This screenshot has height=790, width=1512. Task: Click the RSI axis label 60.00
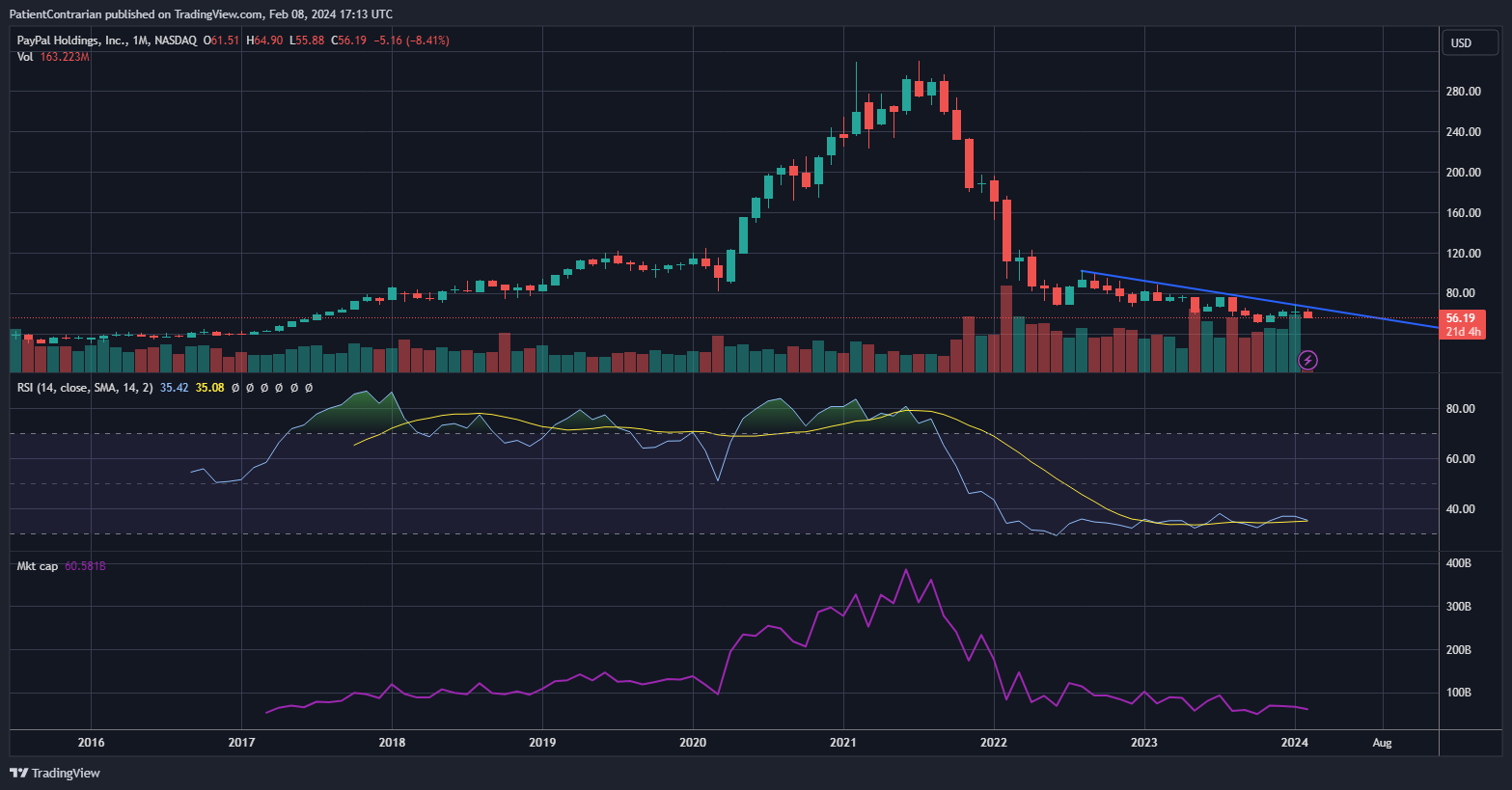click(1460, 459)
